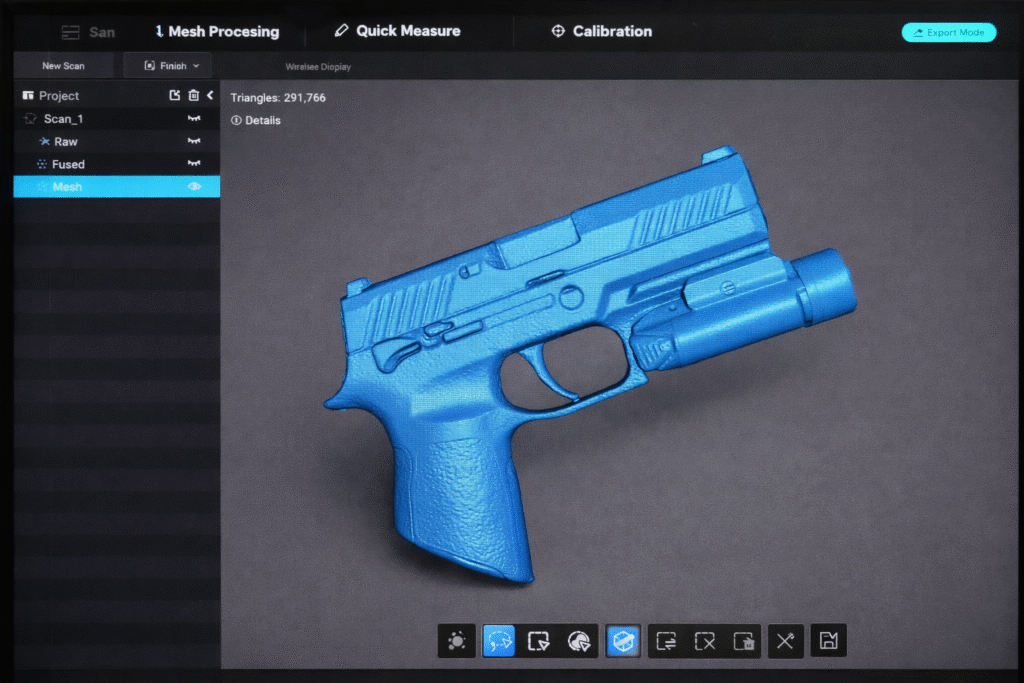
Task: Hide the Mesh layer via eye icon
Action: pos(194,187)
